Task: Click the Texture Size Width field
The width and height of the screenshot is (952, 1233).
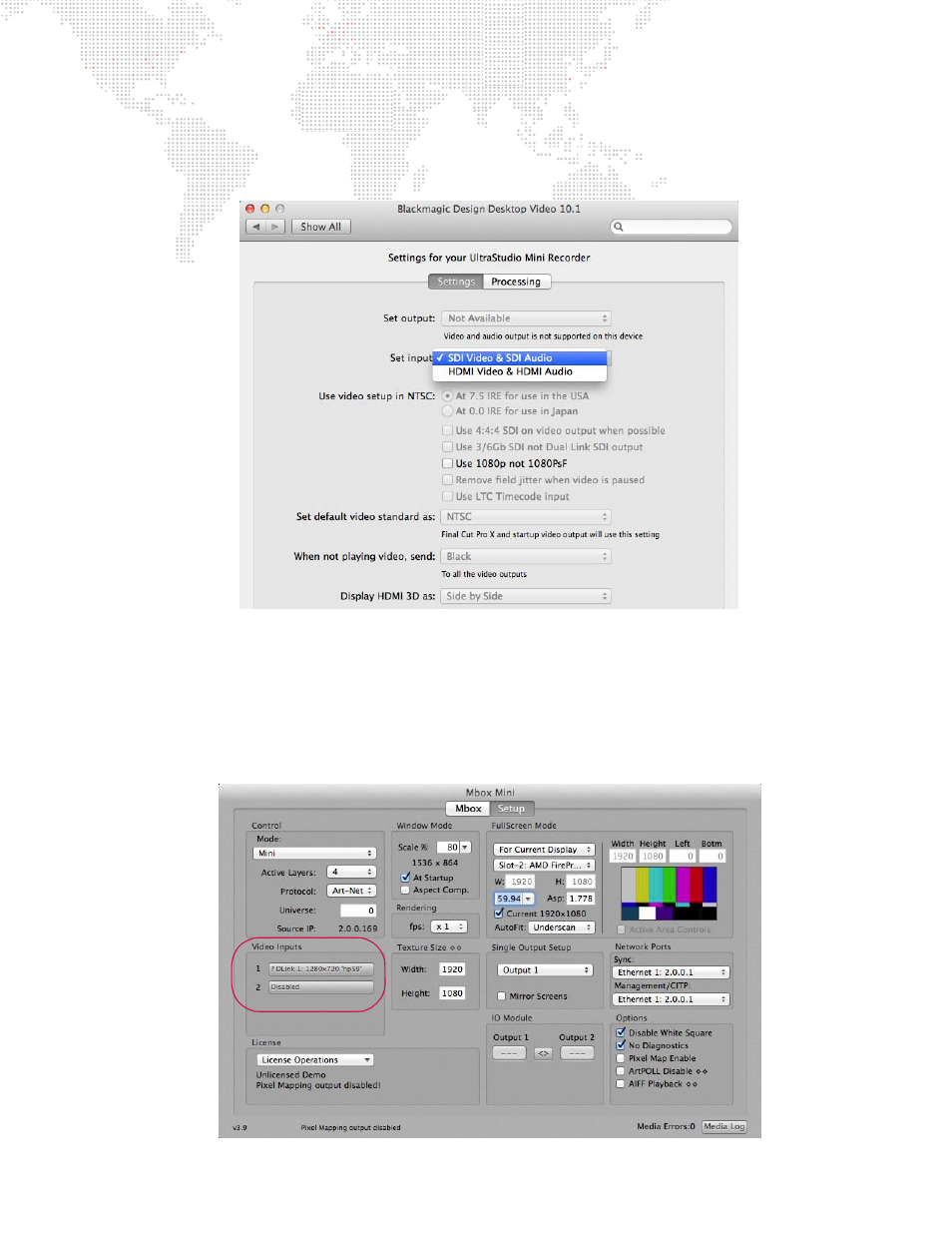Action: point(452,969)
